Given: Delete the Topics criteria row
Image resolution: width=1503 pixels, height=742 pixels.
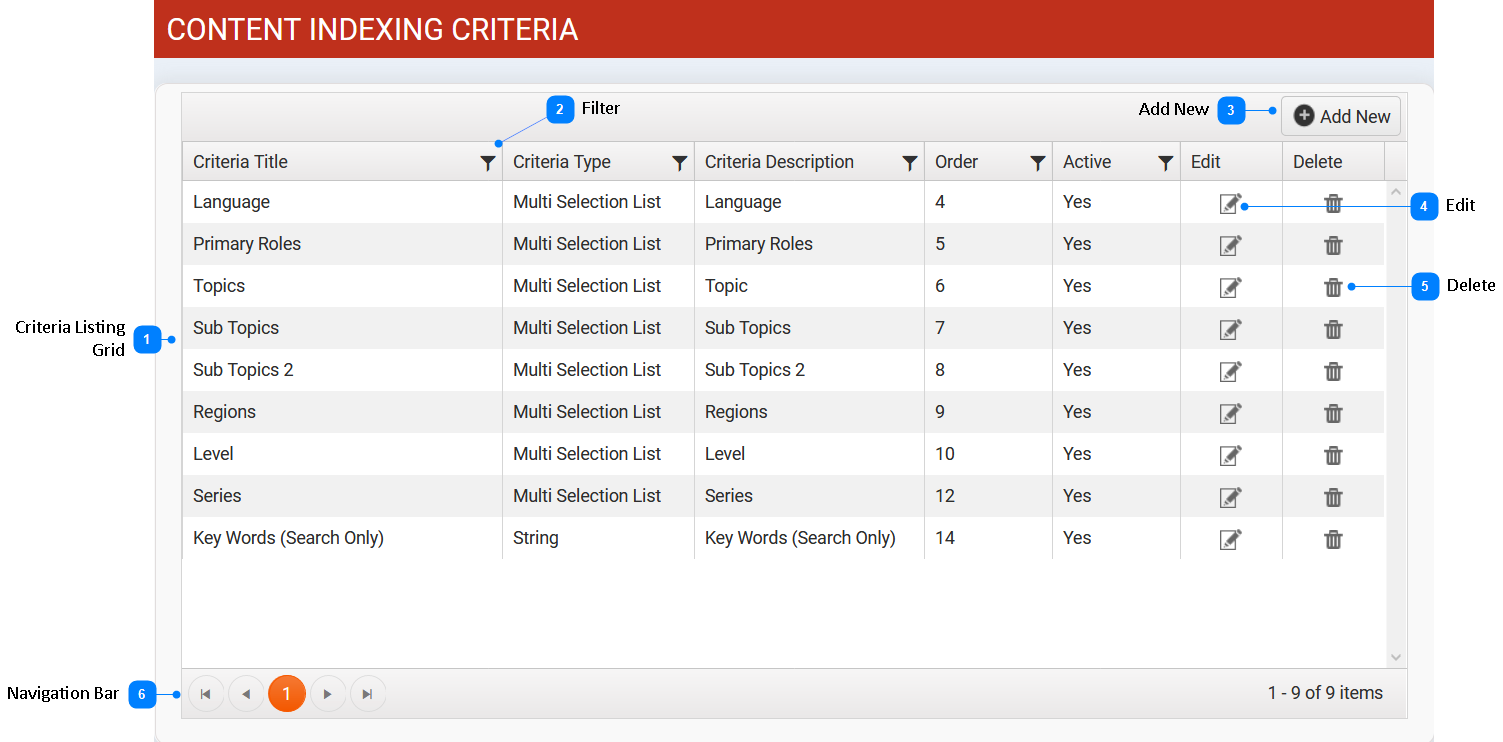Looking at the screenshot, I should [1333, 288].
